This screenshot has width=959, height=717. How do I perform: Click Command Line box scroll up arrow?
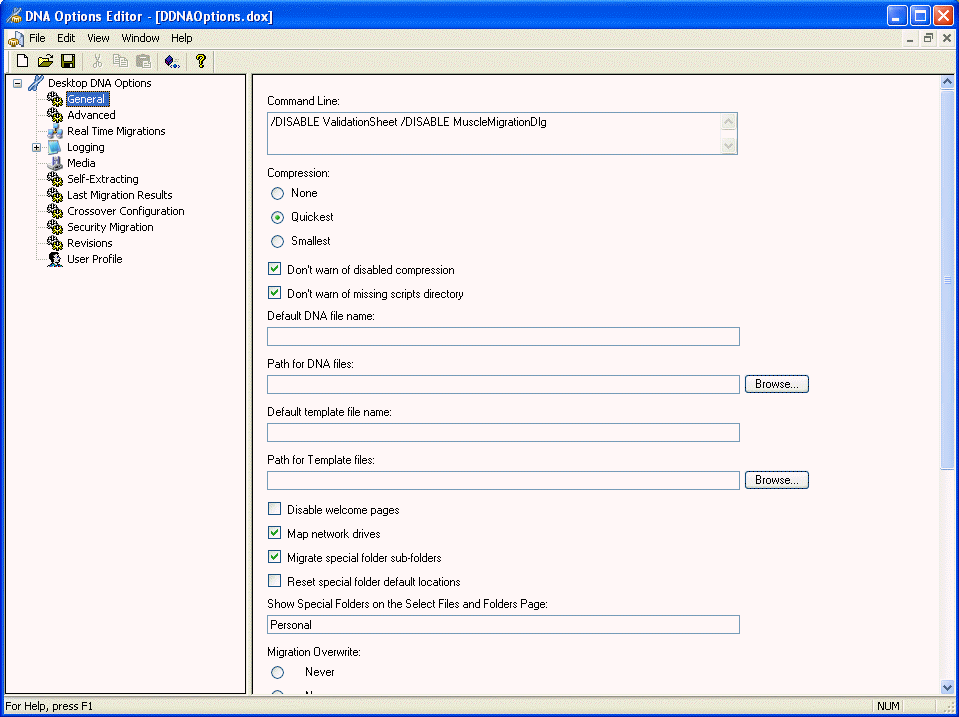(728, 122)
